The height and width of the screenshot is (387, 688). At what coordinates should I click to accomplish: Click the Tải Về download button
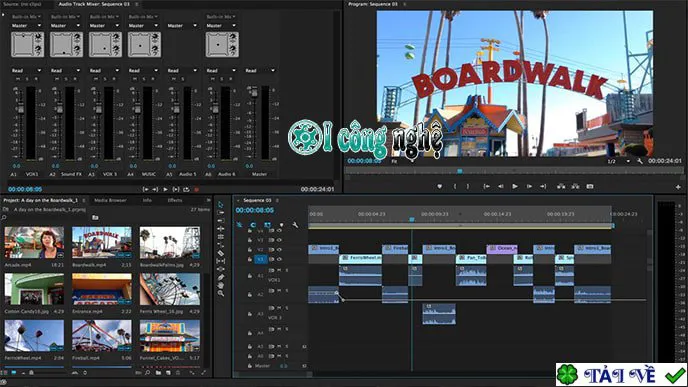pyautogui.click(x=621, y=375)
